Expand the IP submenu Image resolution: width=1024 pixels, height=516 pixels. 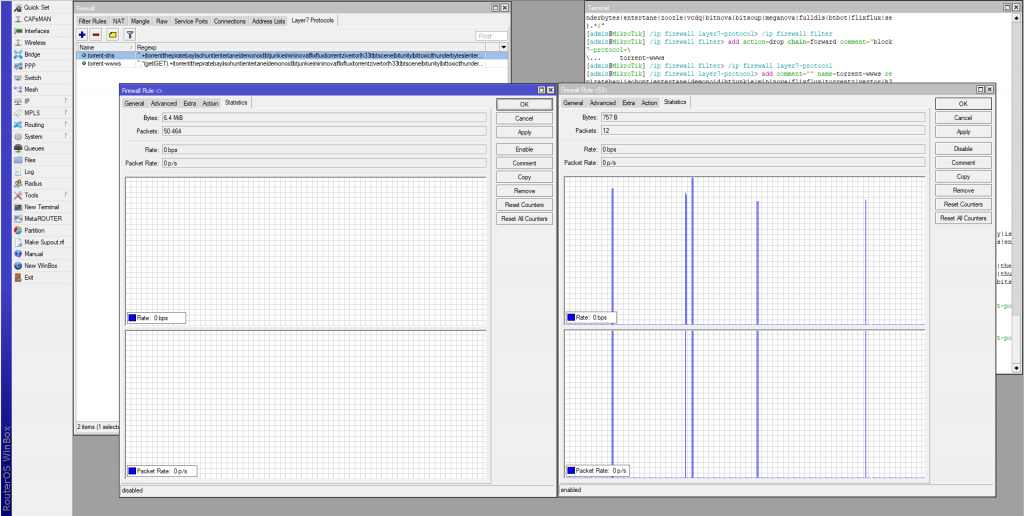(x=30, y=101)
